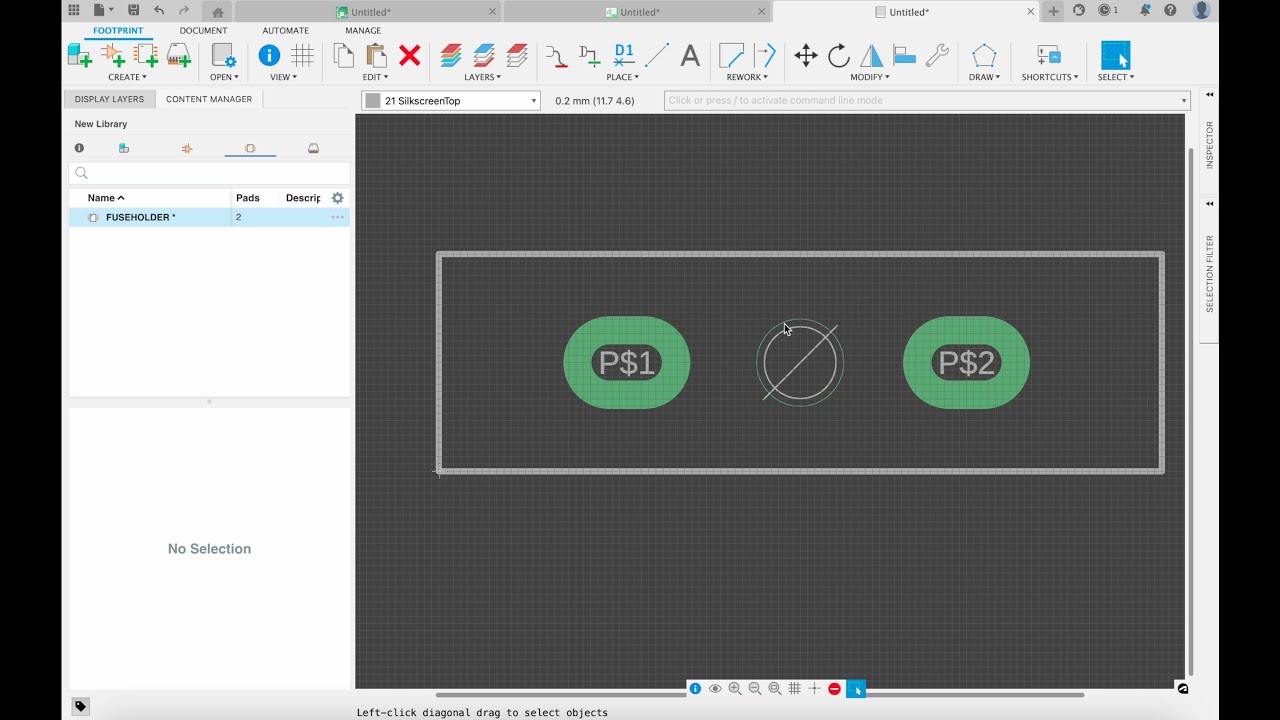Expand the LAYERS dropdown menu
1280x720 pixels.
coord(483,77)
